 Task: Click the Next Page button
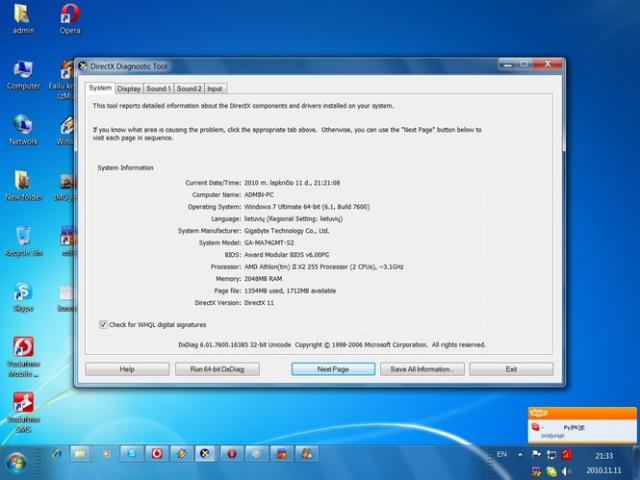tap(333, 369)
